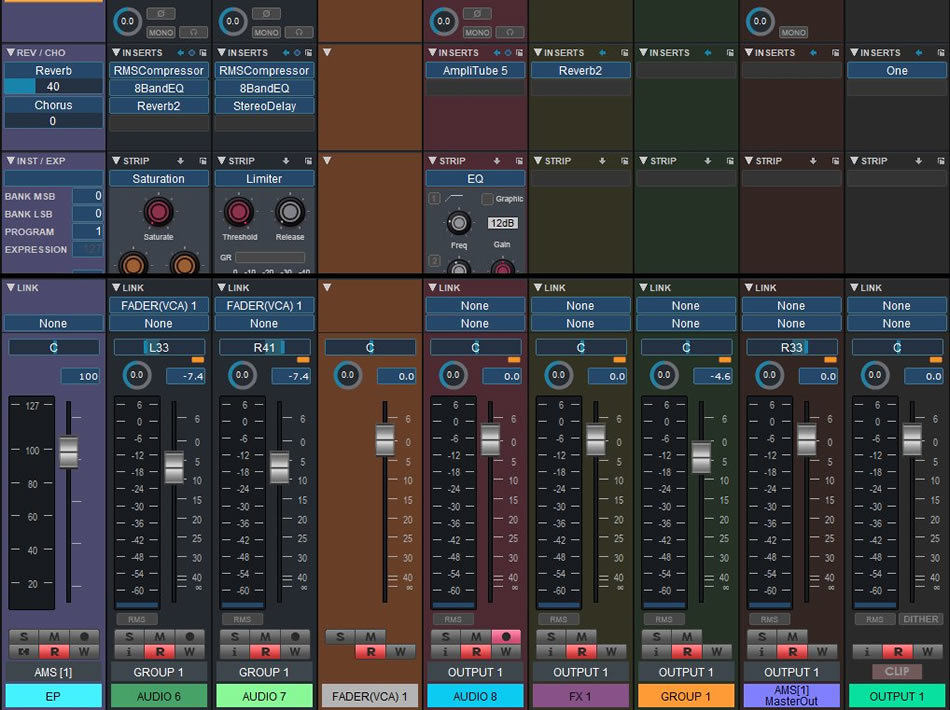Mute the AUDIO 7 channel
950x710 pixels.
pyautogui.click(x=264, y=637)
